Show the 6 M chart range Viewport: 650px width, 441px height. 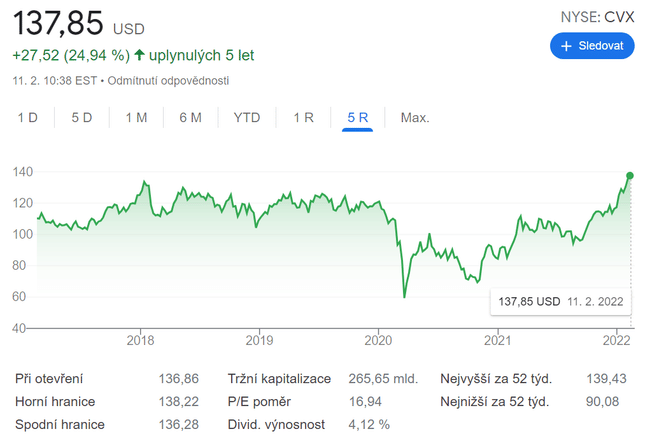click(x=191, y=118)
